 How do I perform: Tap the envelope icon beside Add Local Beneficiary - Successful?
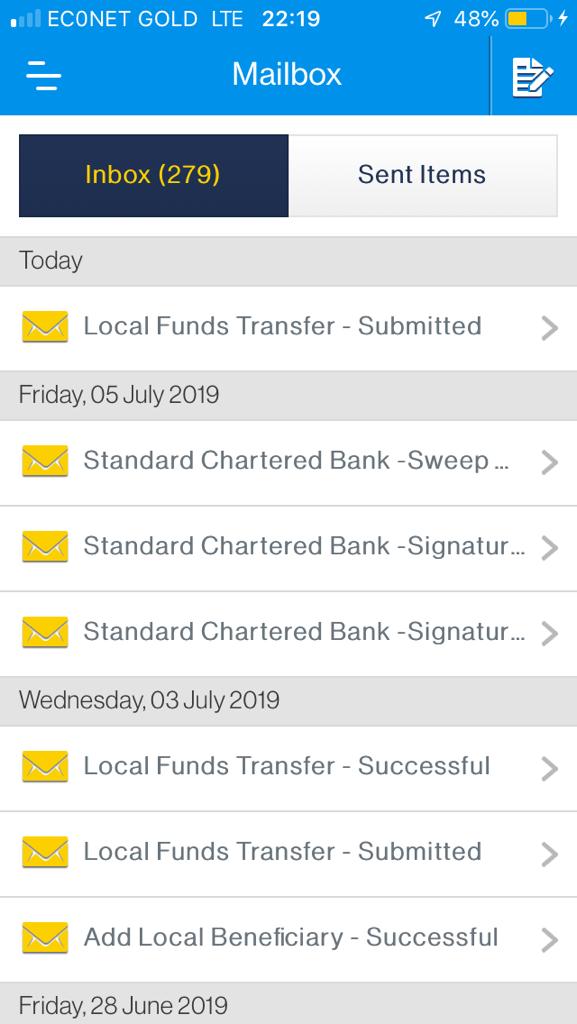(44, 939)
